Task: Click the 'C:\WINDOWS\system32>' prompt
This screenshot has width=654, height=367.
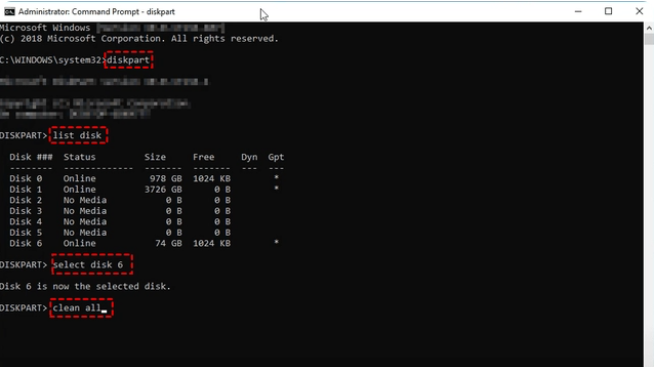Action: [x=52, y=60]
